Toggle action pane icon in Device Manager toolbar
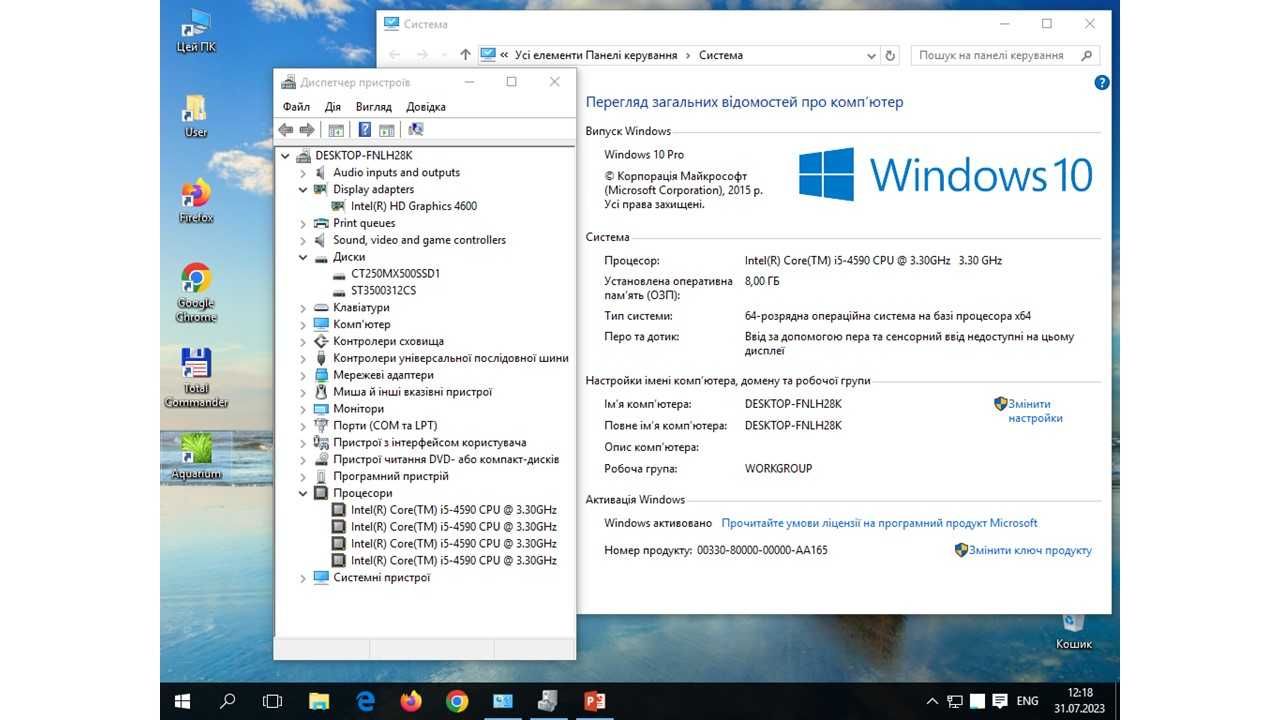This screenshot has height=720, width=1280. click(x=387, y=130)
